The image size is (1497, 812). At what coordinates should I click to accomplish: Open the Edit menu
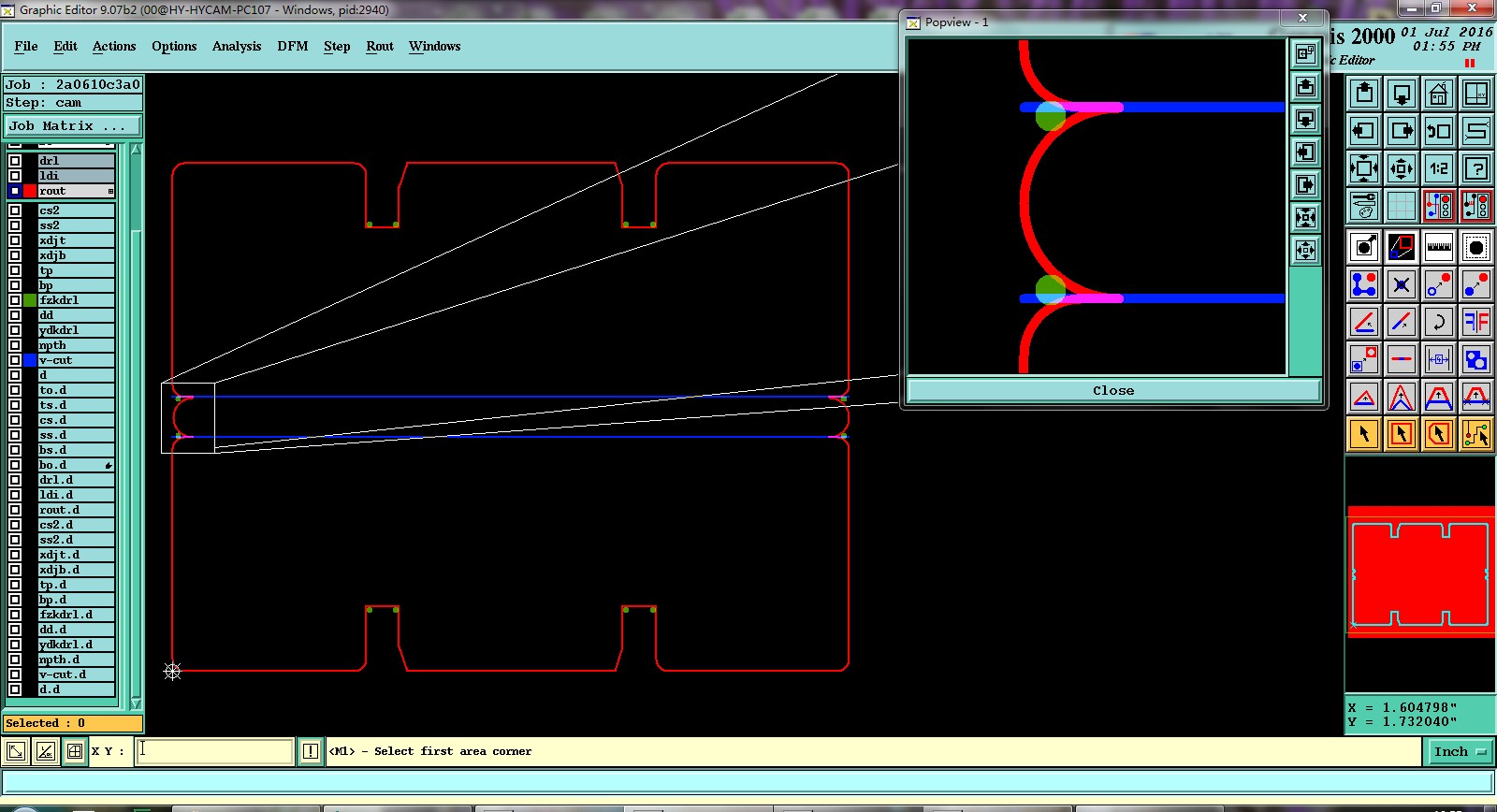(65, 46)
